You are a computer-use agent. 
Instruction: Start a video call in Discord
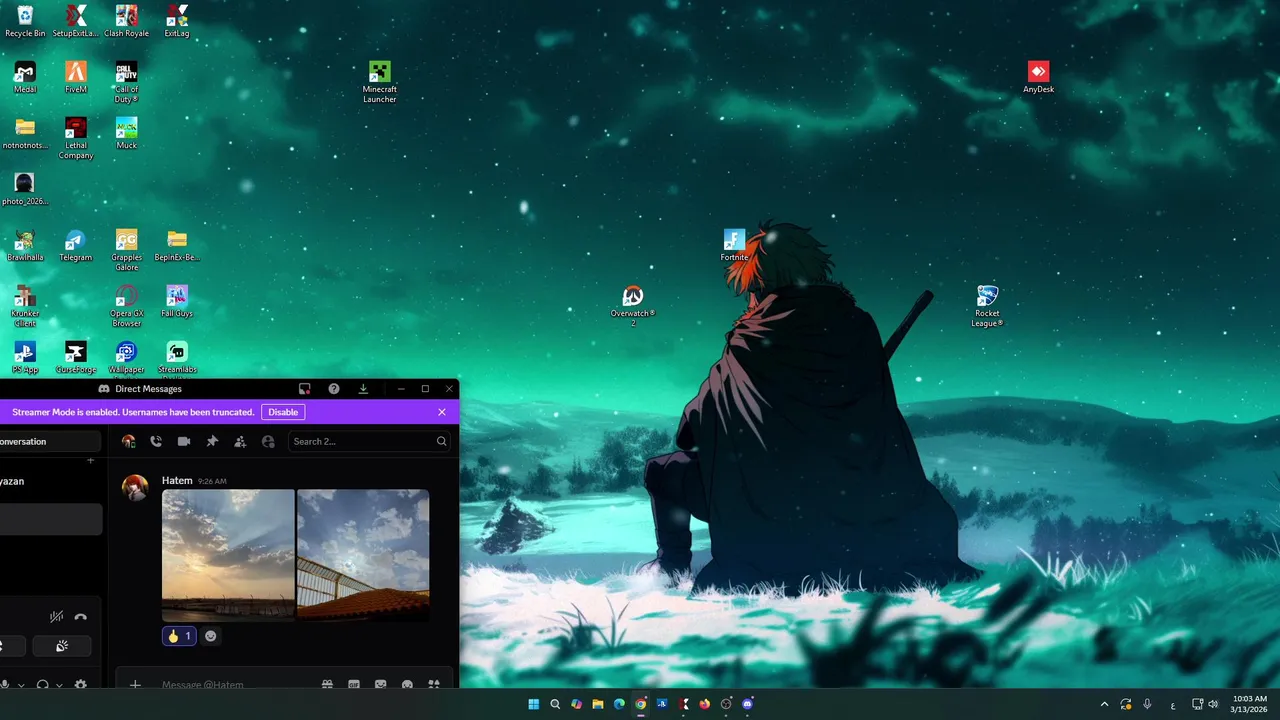point(184,441)
